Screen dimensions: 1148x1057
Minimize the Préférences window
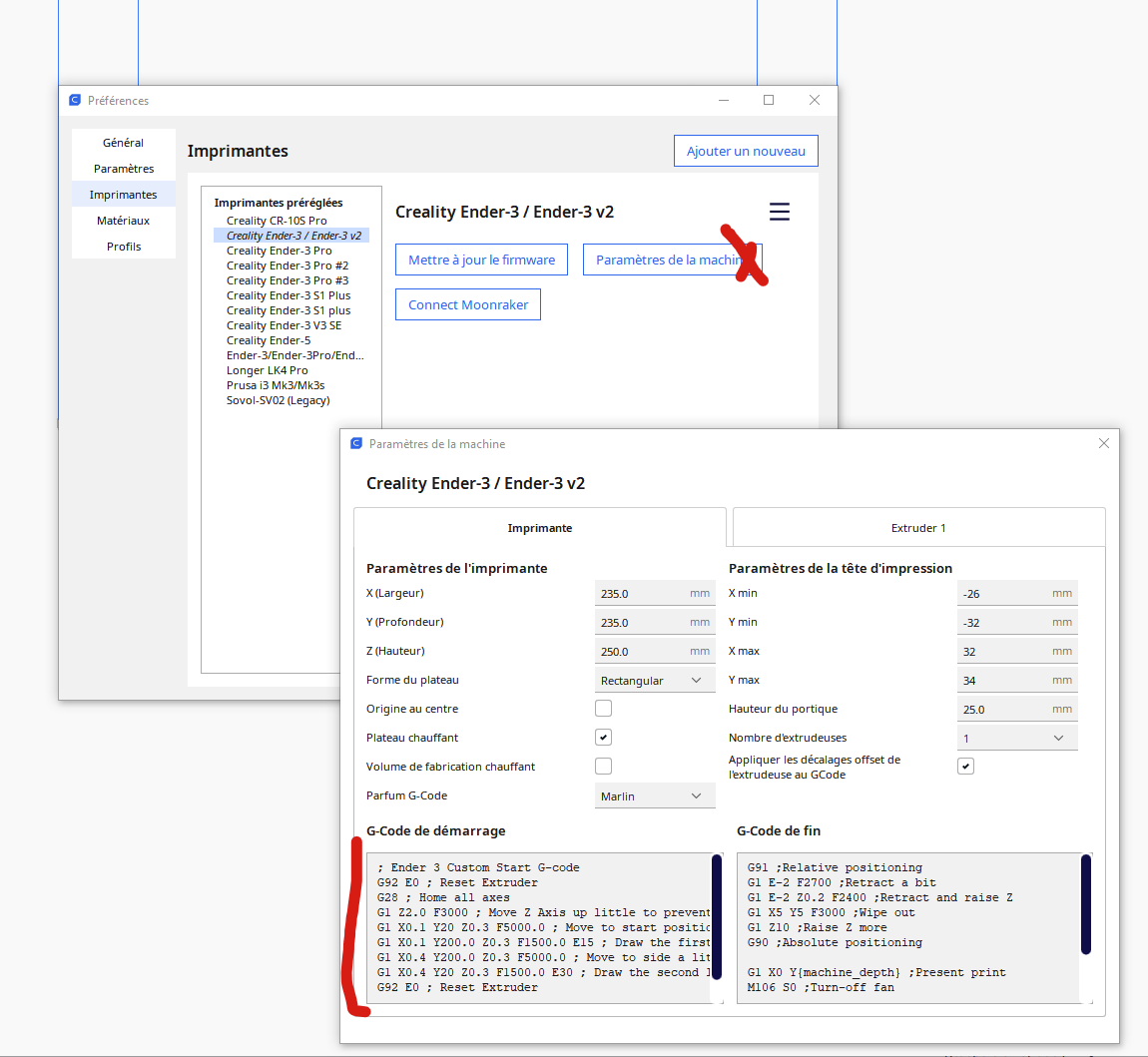724,100
